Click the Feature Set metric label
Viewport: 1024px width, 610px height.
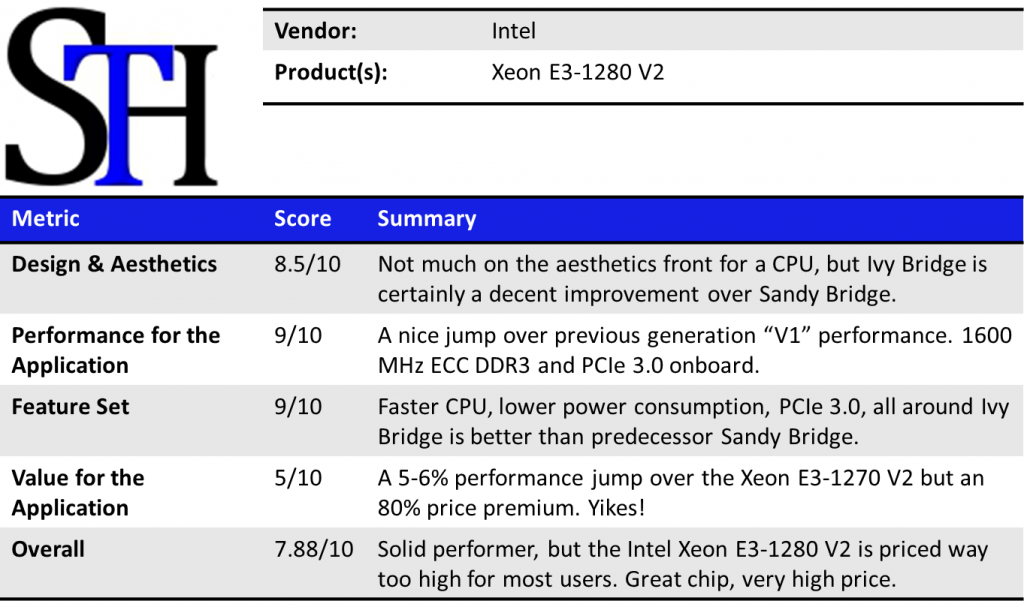tap(70, 407)
